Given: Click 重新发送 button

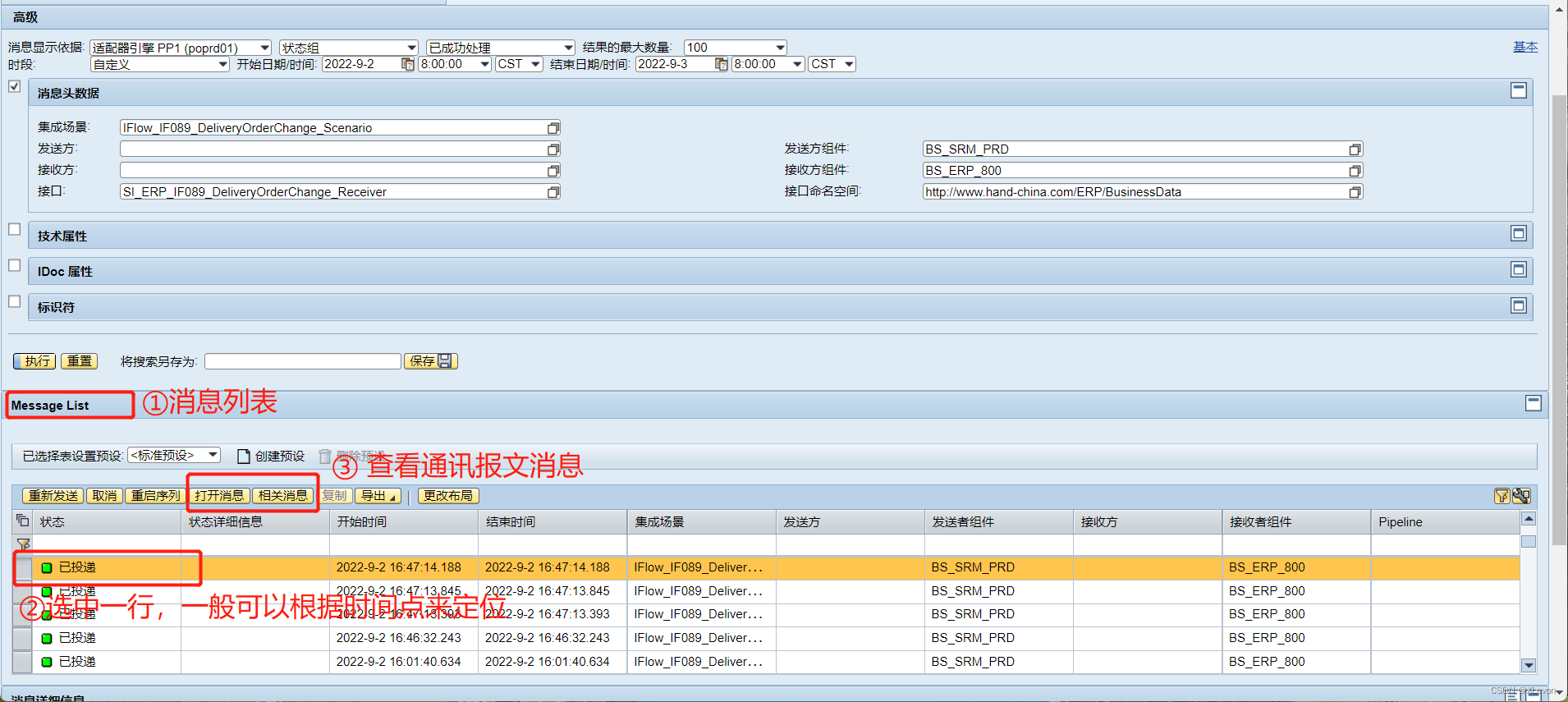Looking at the screenshot, I should [x=53, y=496].
